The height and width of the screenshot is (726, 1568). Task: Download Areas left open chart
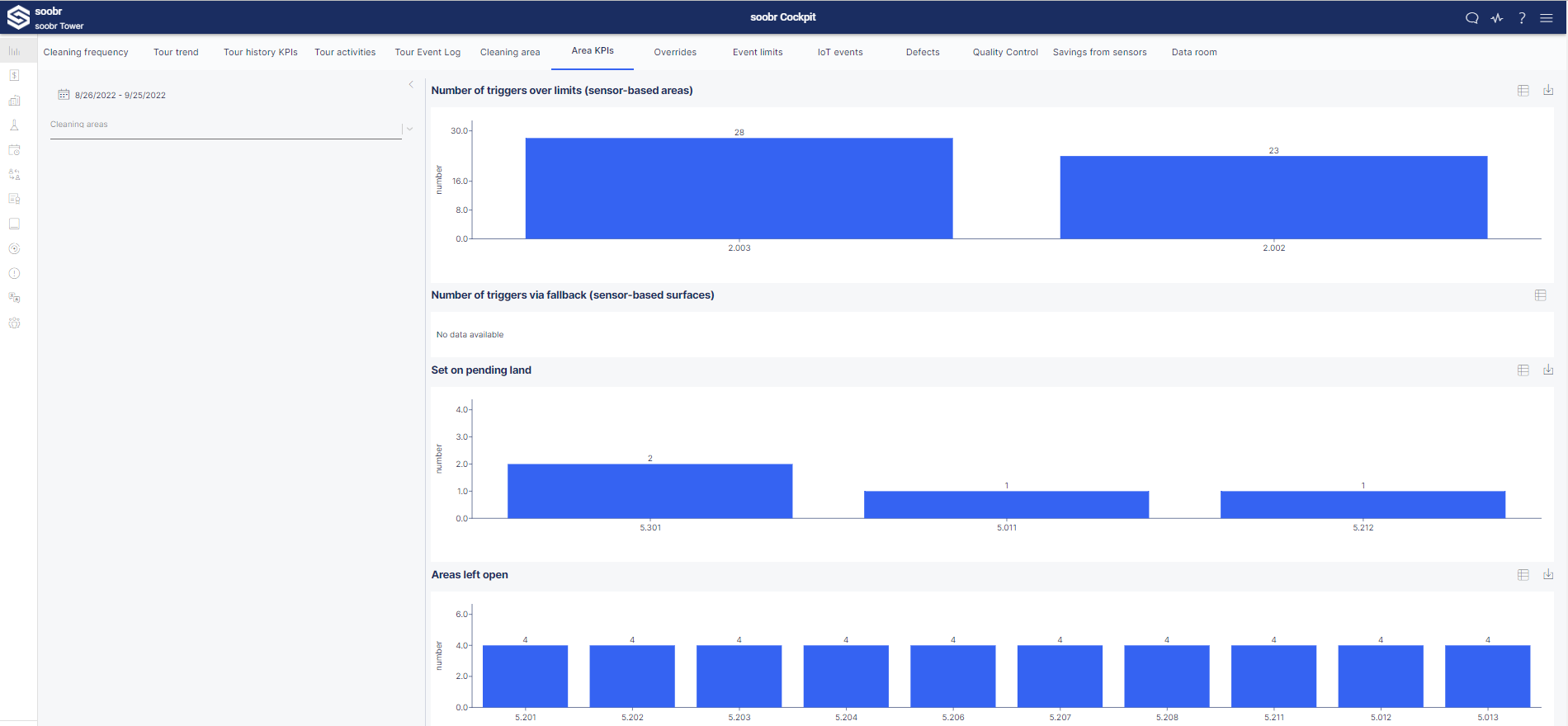(x=1548, y=574)
